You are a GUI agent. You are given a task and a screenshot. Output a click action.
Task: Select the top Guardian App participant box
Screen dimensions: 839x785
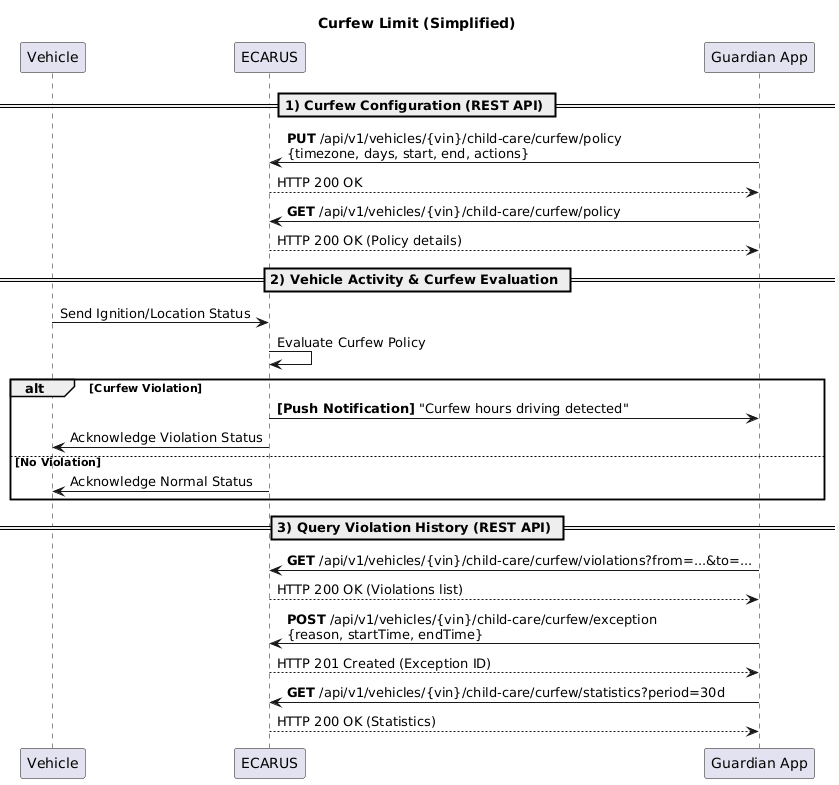[759, 57]
